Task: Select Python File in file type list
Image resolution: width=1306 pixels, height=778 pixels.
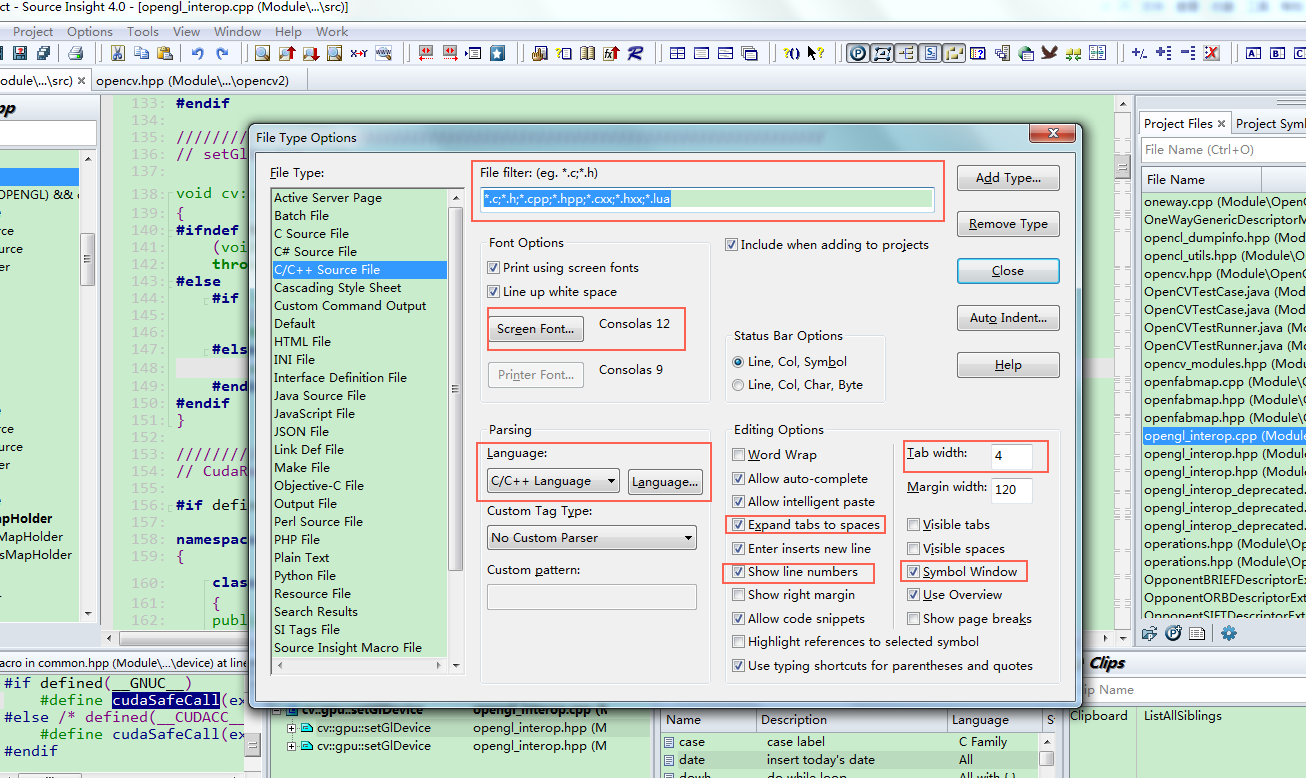Action: (x=305, y=576)
